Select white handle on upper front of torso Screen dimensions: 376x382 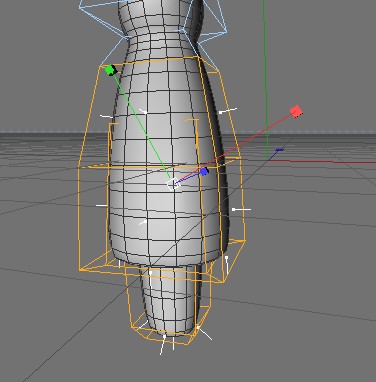(x=143, y=112)
